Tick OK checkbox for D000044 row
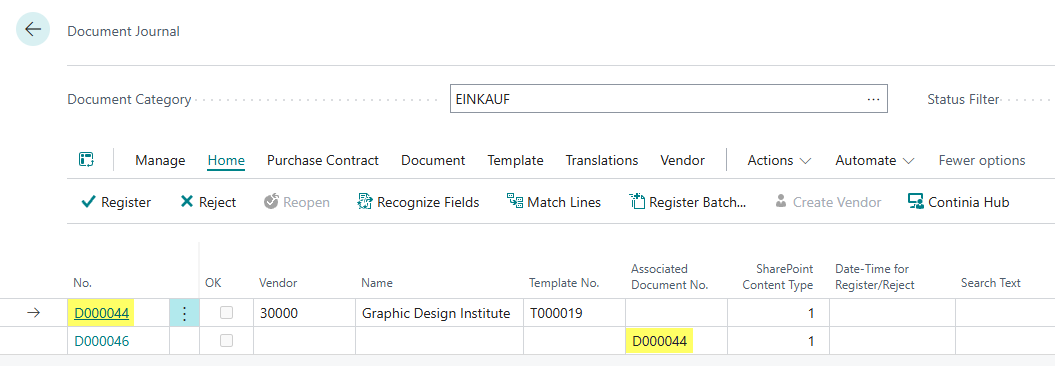The image size is (1055, 366). click(x=227, y=313)
